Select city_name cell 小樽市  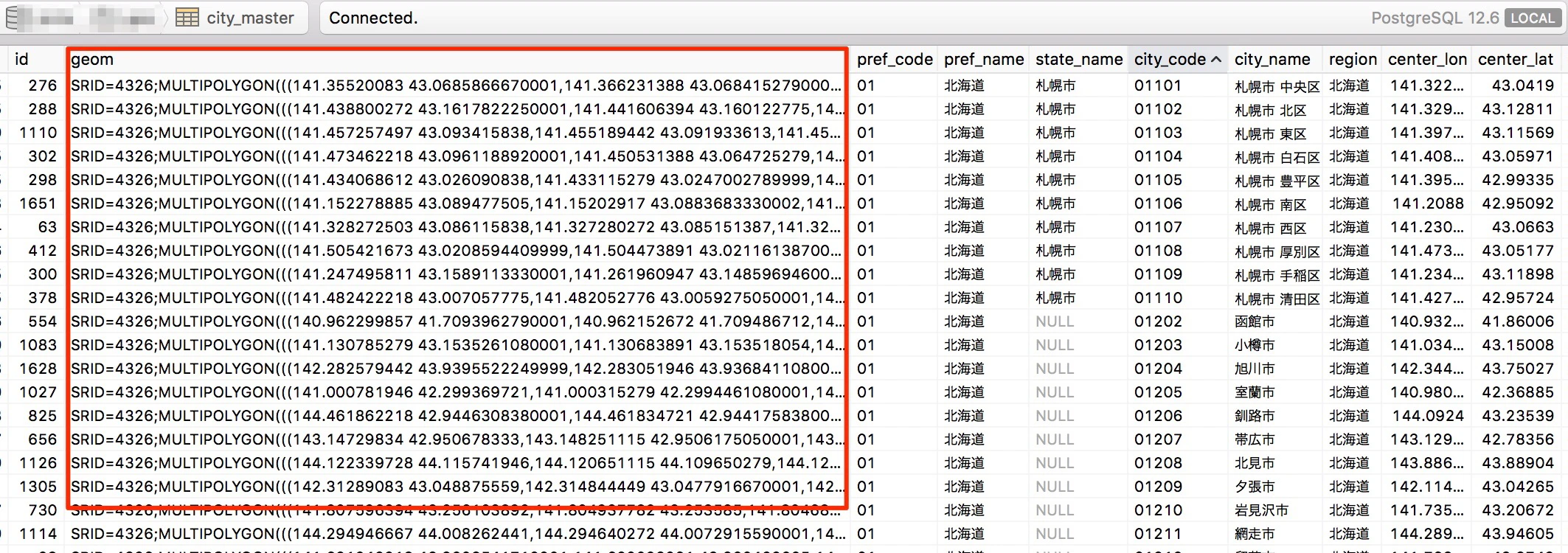coord(1255,345)
